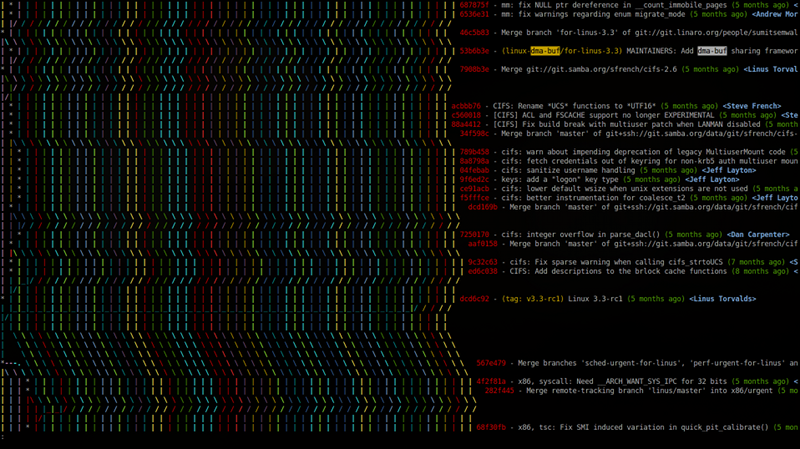Click '<Jeff Layton>' on the logon key row
This screenshot has width=800, height=449.
712,180
